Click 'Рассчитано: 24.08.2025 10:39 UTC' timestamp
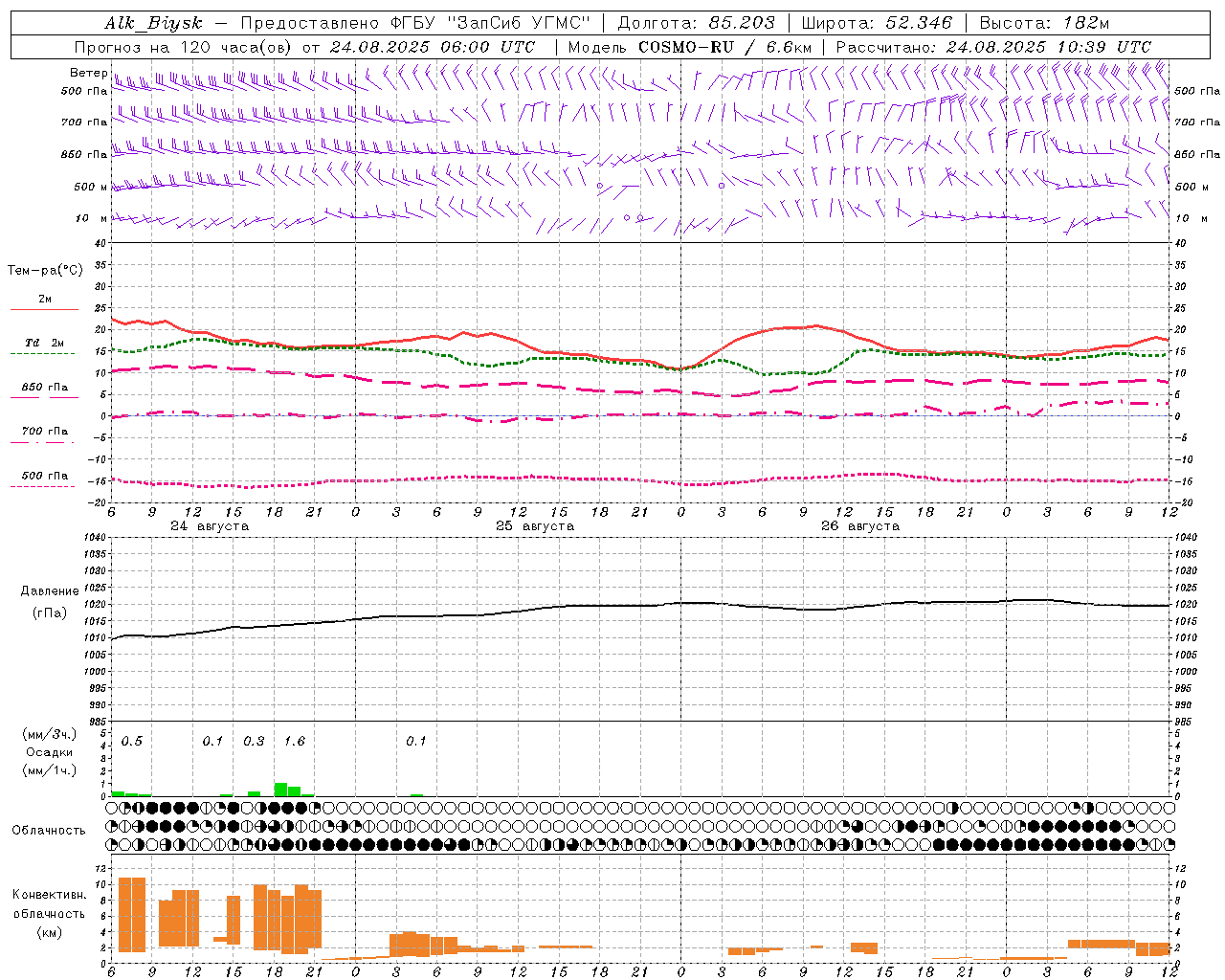Image resolution: width=1225 pixels, height=980 pixels. coord(993,47)
